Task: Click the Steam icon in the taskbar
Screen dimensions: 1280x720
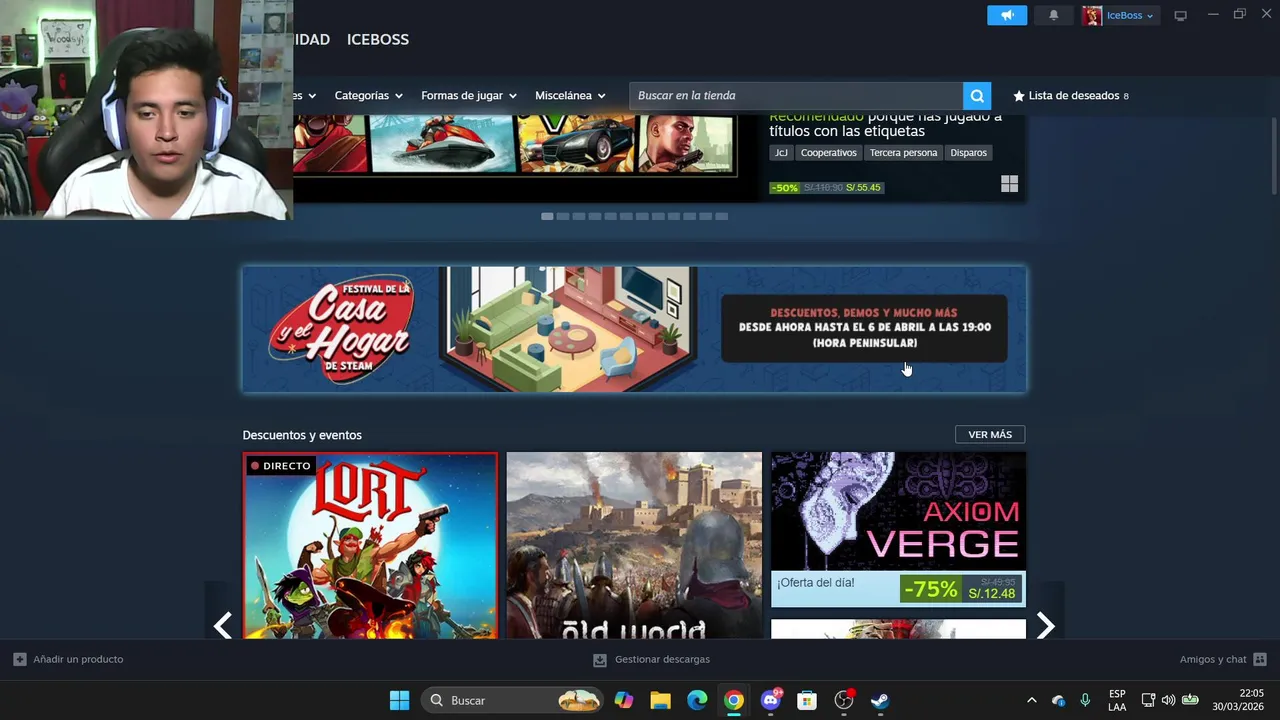Action: (880, 700)
